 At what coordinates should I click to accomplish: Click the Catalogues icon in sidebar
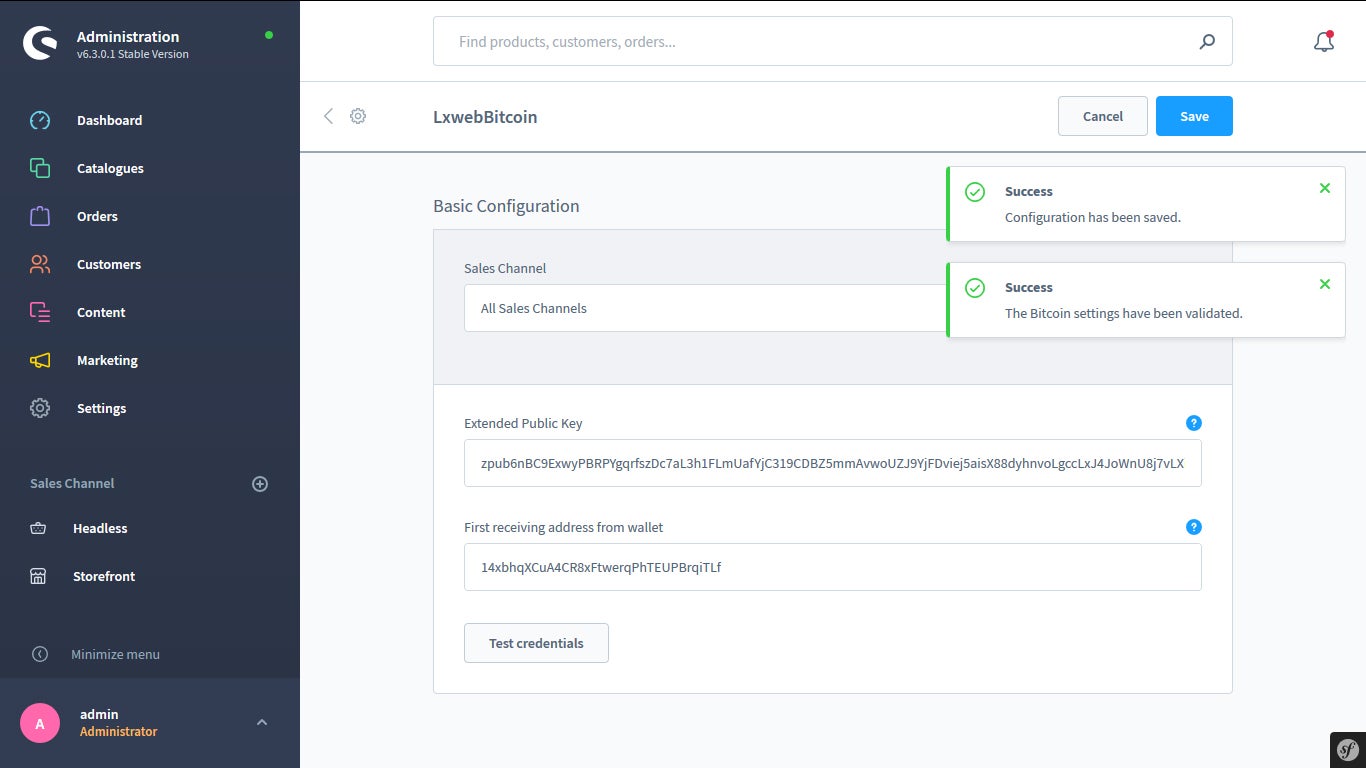tap(40, 168)
